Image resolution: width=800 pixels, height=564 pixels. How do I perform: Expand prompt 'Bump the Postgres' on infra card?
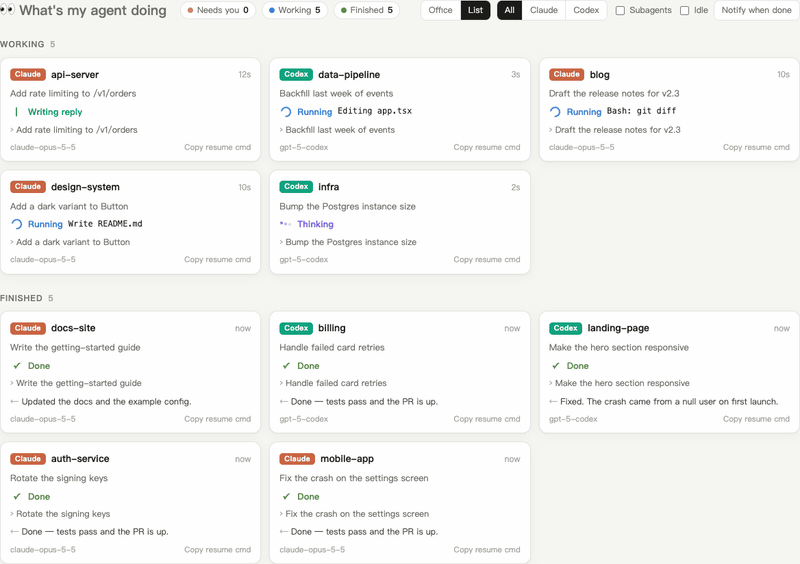click(348, 242)
